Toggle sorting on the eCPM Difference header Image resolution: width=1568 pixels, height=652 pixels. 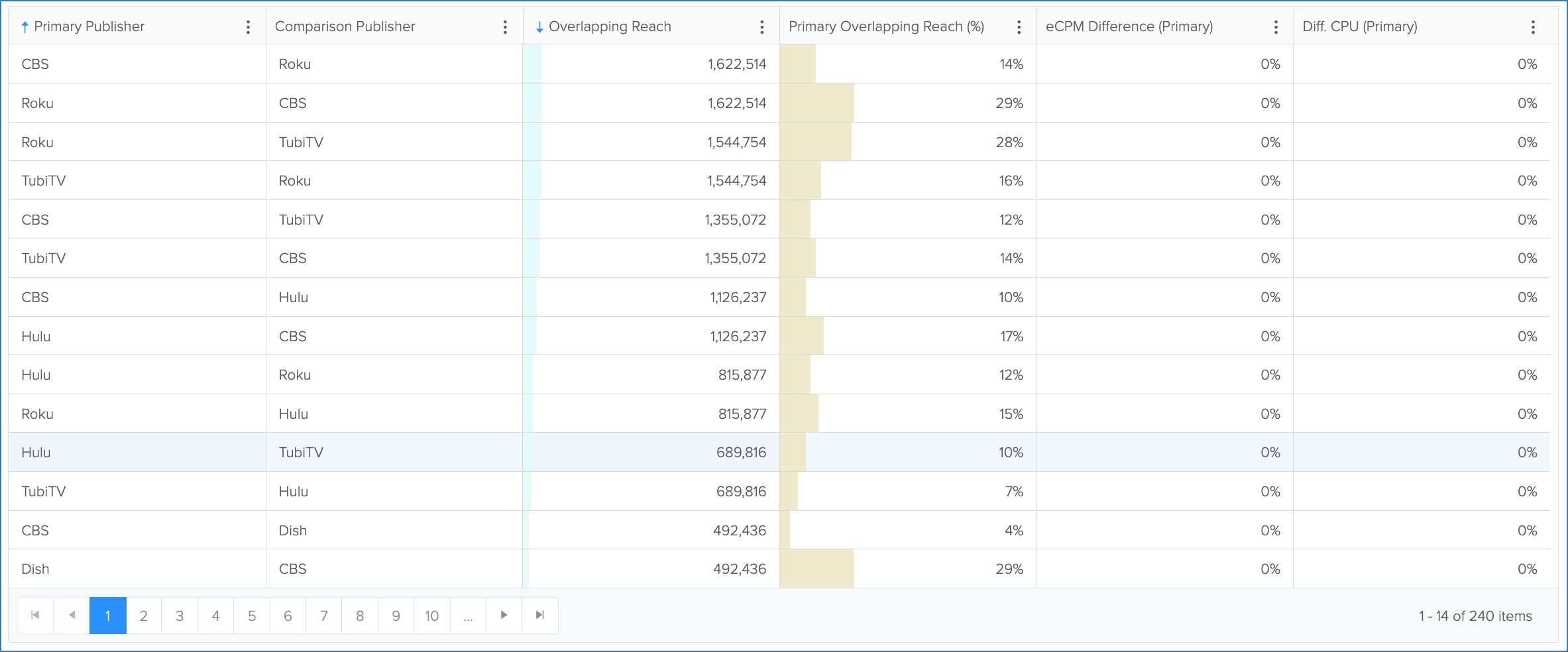pos(1129,27)
